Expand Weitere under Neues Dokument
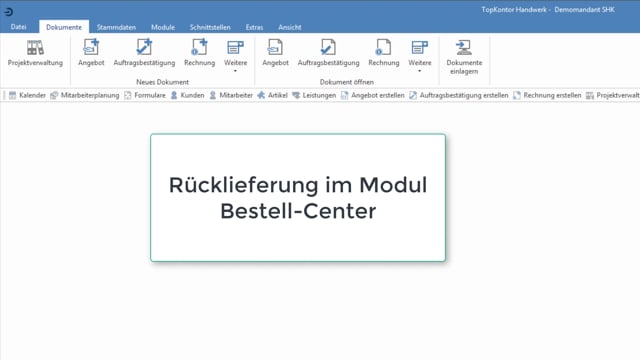Image resolution: width=640 pixels, height=360 pixels. point(236,56)
